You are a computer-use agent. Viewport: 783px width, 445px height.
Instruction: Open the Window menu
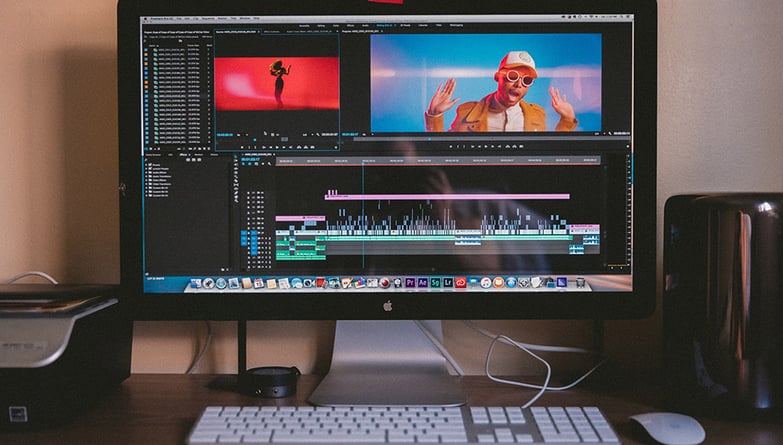pyautogui.click(x=245, y=18)
